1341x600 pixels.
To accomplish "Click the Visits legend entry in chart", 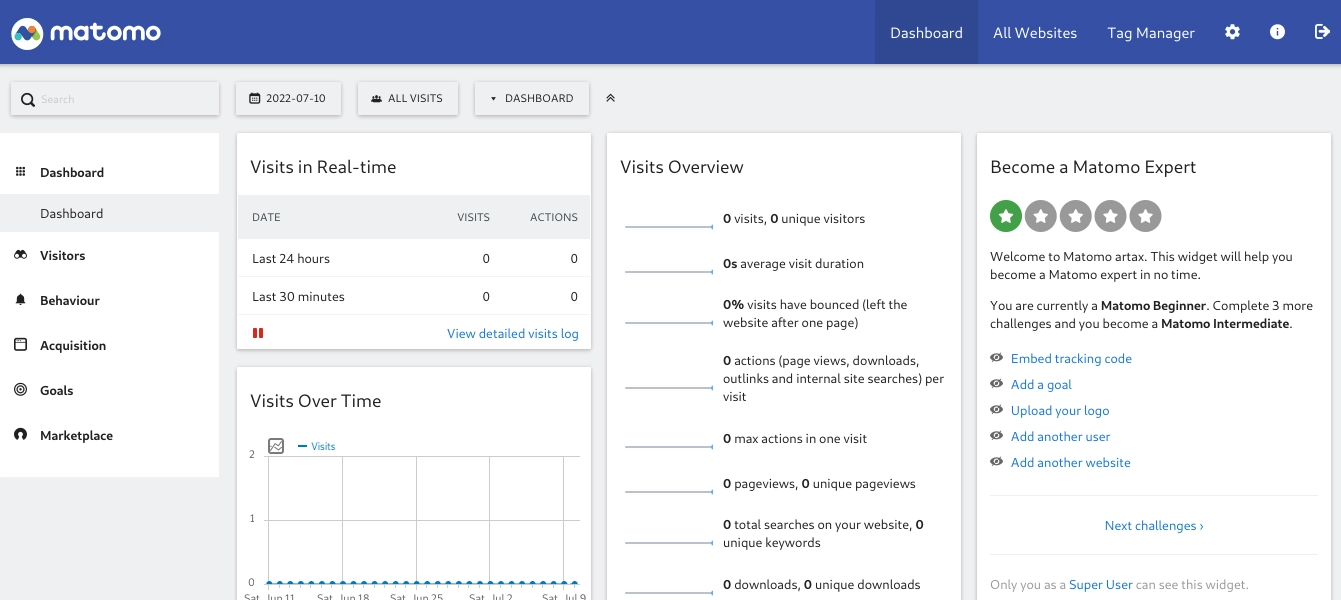I will pyautogui.click(x=317, y=446).
